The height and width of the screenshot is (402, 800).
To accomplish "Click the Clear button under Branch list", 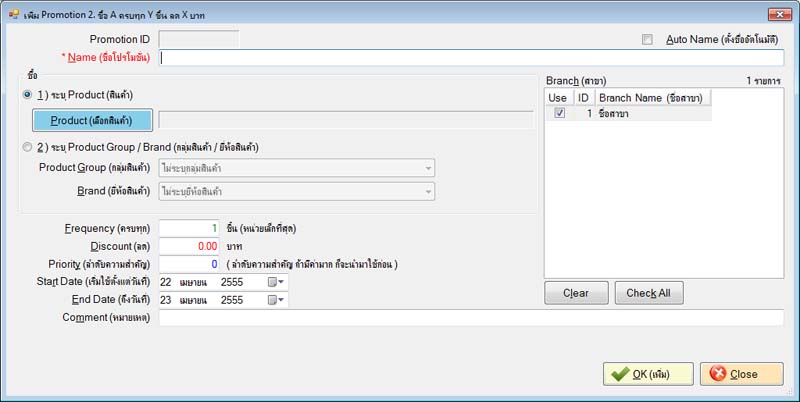I will pyautogui.click(x=576, y=293).
